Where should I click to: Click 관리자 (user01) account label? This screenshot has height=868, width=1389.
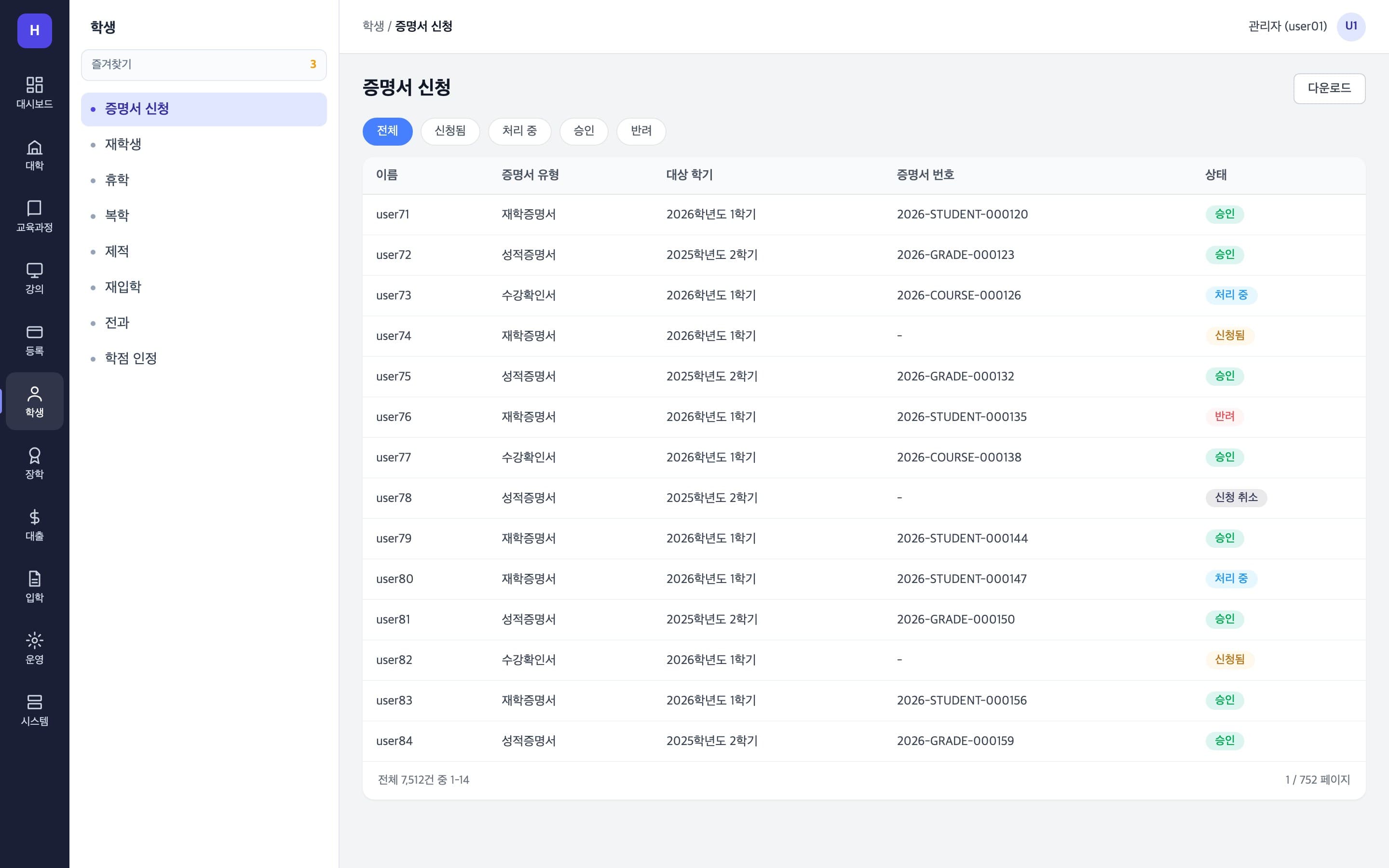coord(1287,27)
